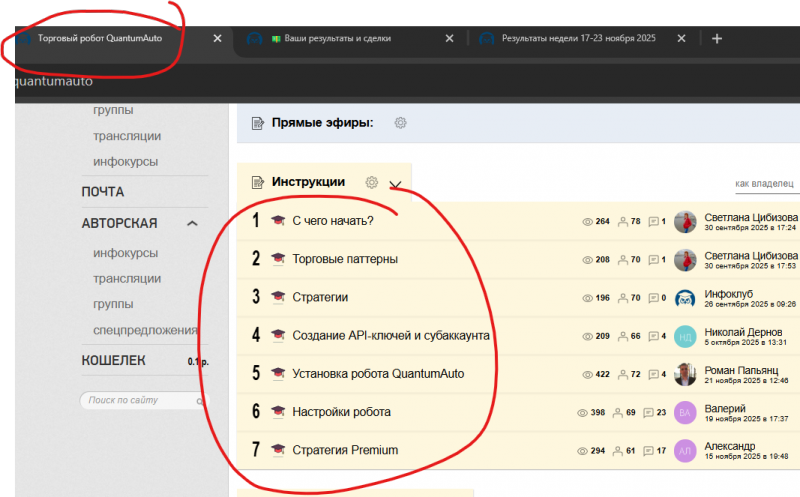The image size is (800, 497).
Task: Open 'спецпредложения' in the sidebar
Action: point(145,330)
